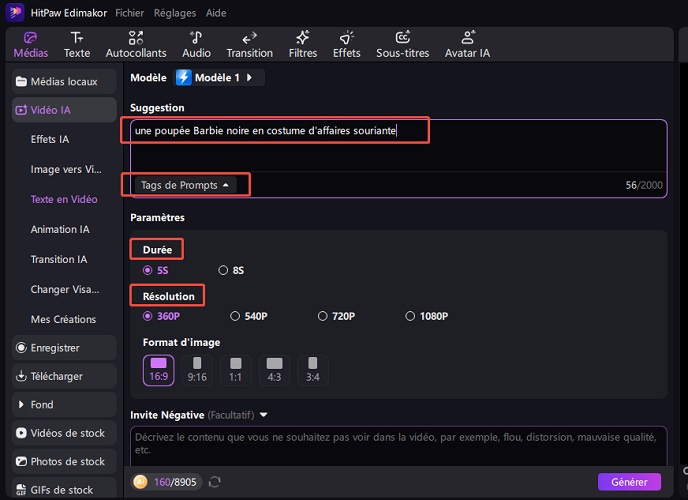Select the 5S duration option
This screenshot has width=688, height=500.
click(x=156, y=270)
